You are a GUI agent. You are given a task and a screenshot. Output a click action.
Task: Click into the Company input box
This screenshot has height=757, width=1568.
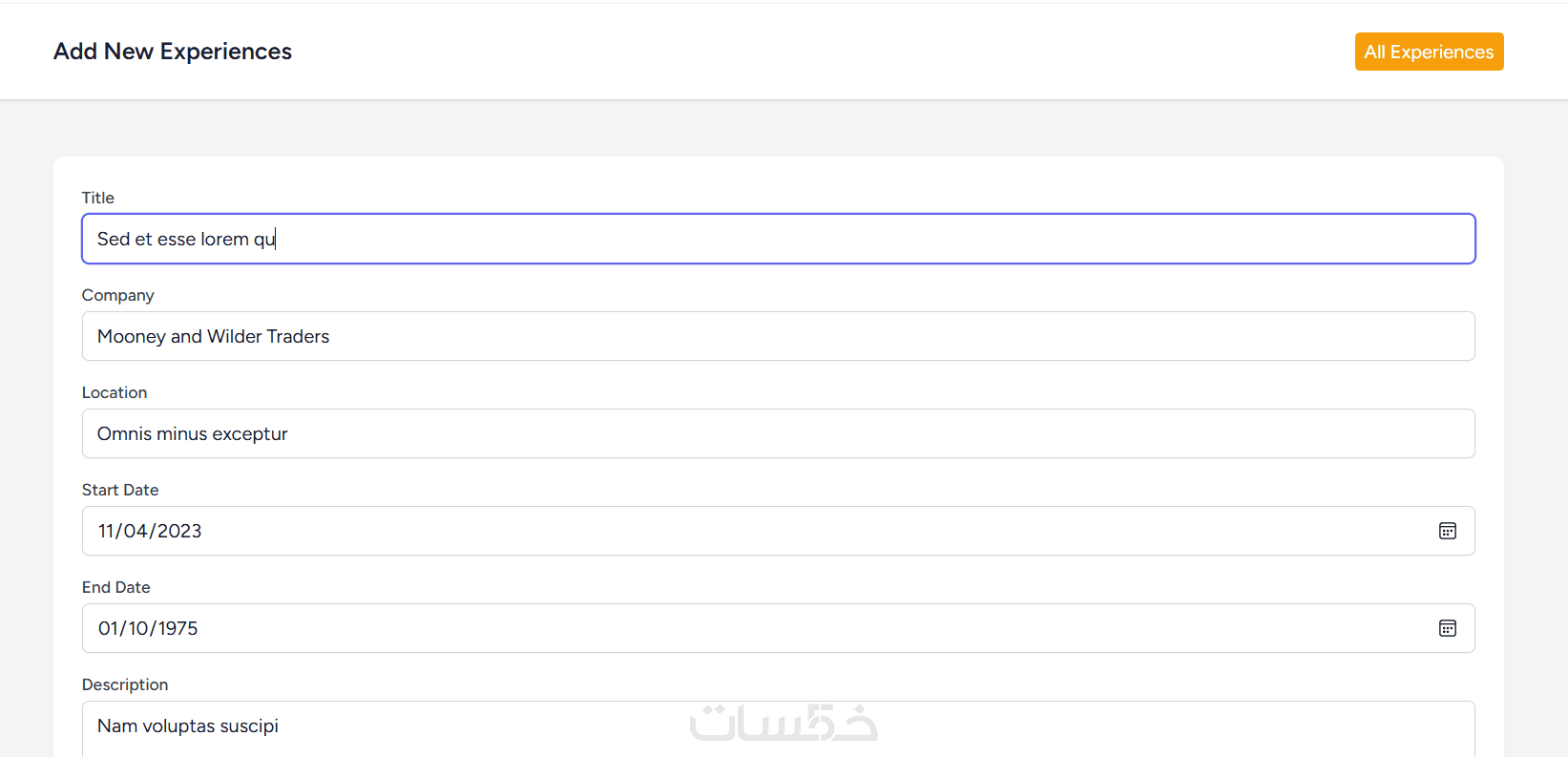click(x=778, y=336)
